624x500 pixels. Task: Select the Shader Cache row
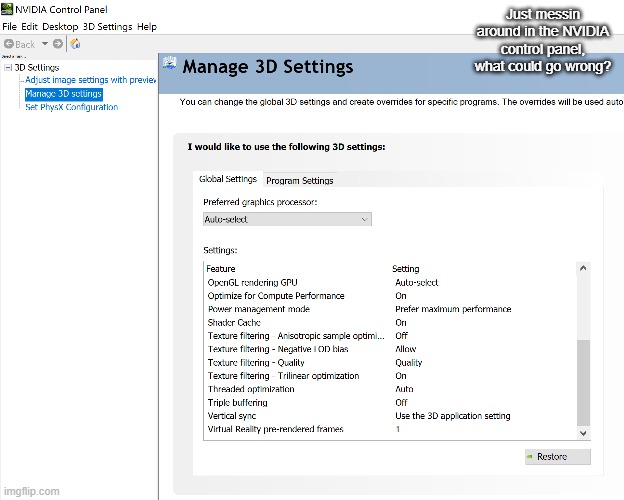click(390, 322)
